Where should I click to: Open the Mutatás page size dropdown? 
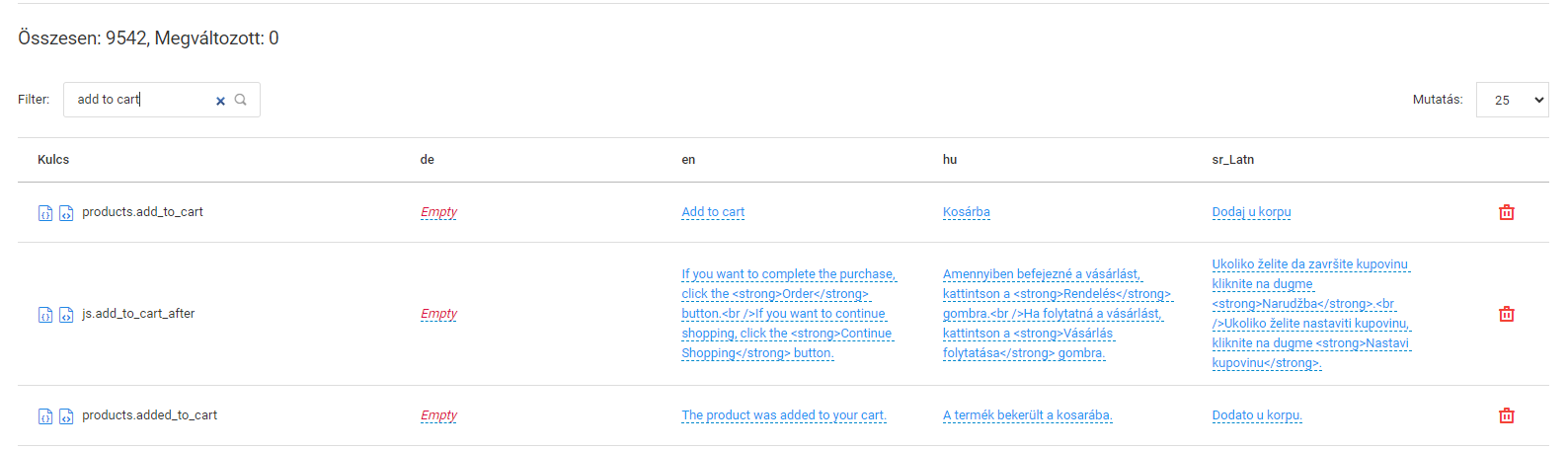[x=1512, y=100]
